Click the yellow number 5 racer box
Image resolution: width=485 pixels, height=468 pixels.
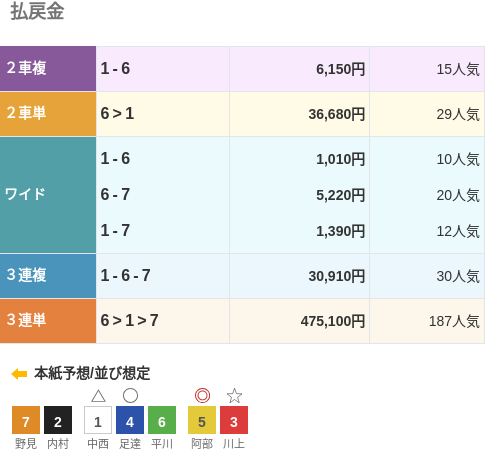(202, 420)
